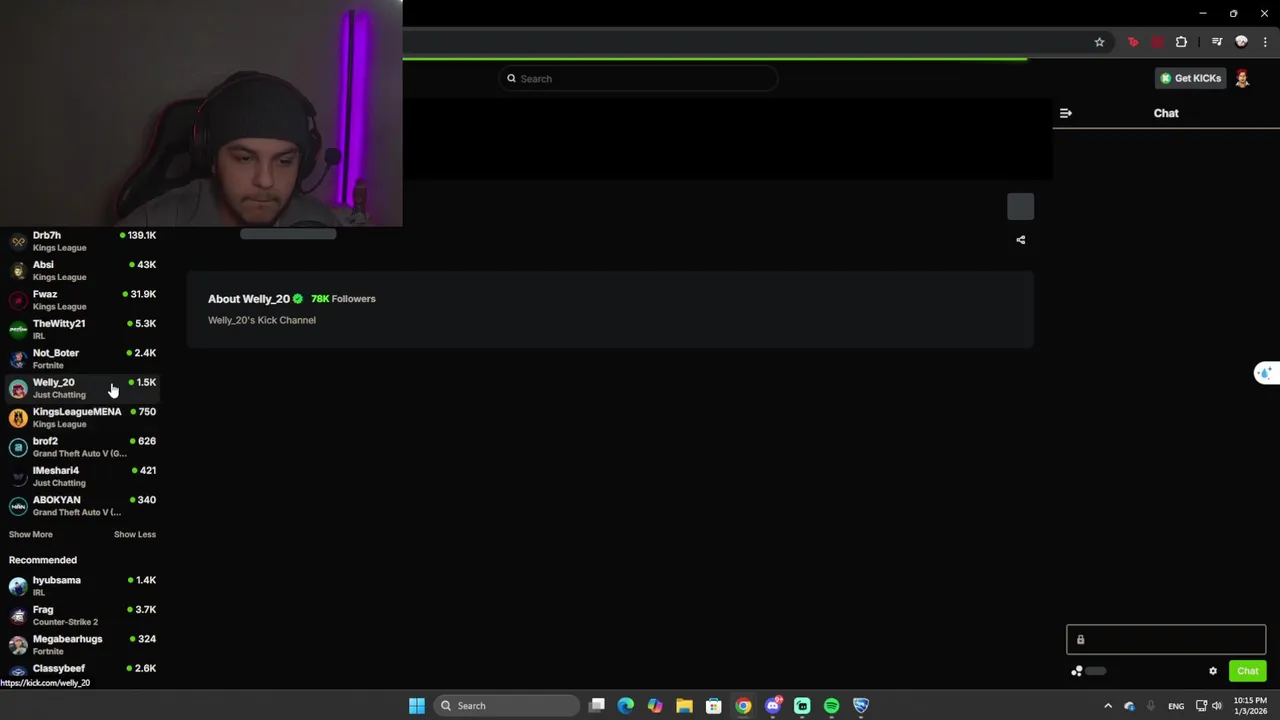This screenshot has height=720, width=1280.
Task: Open Microsoft Store from taskbar
Action: [x=713, y=706]
